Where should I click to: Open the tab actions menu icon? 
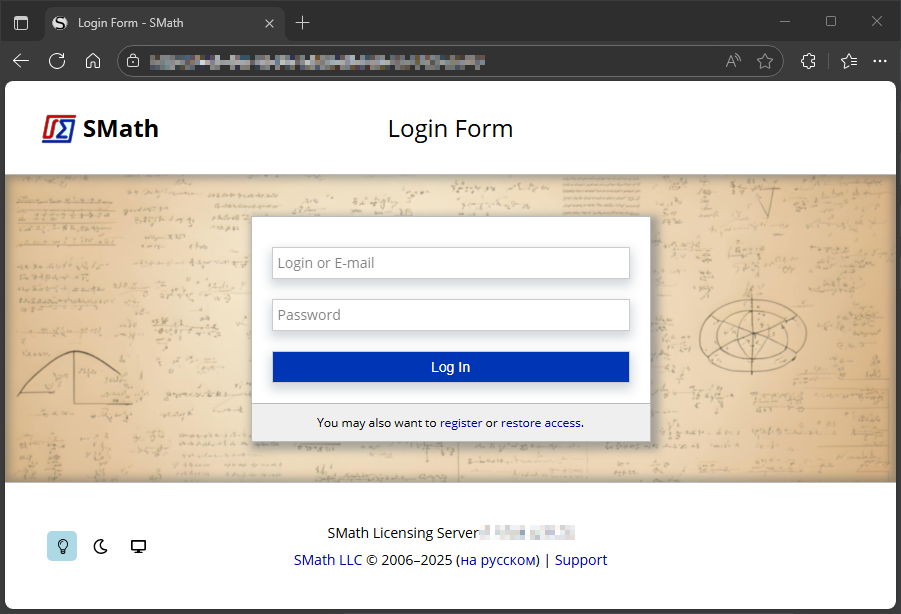coord(21,23)
